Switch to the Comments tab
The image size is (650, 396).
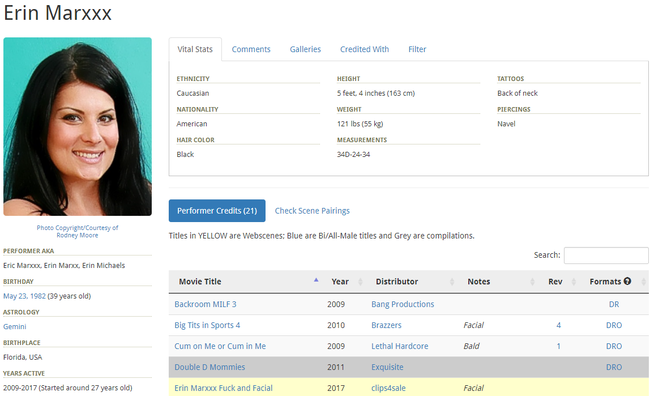coord(251,49)
